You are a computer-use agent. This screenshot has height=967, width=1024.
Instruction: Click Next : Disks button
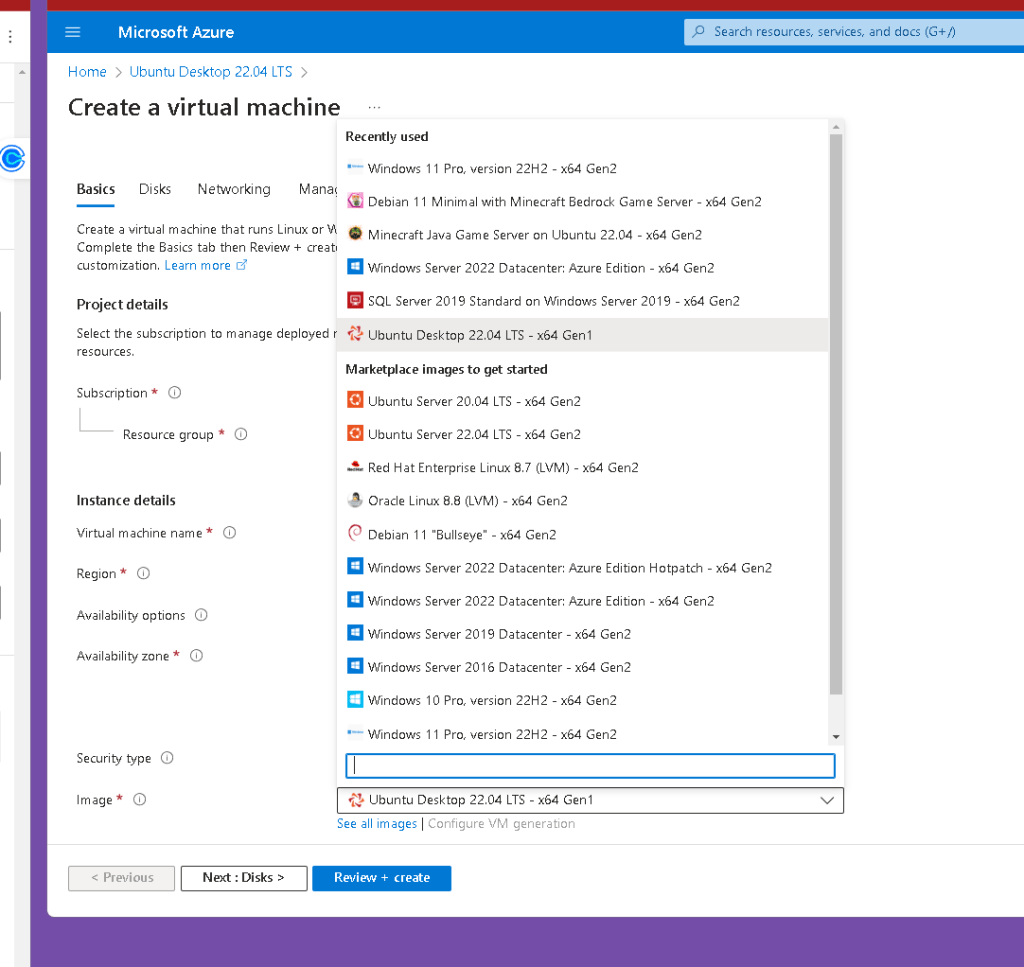[244, 878]
